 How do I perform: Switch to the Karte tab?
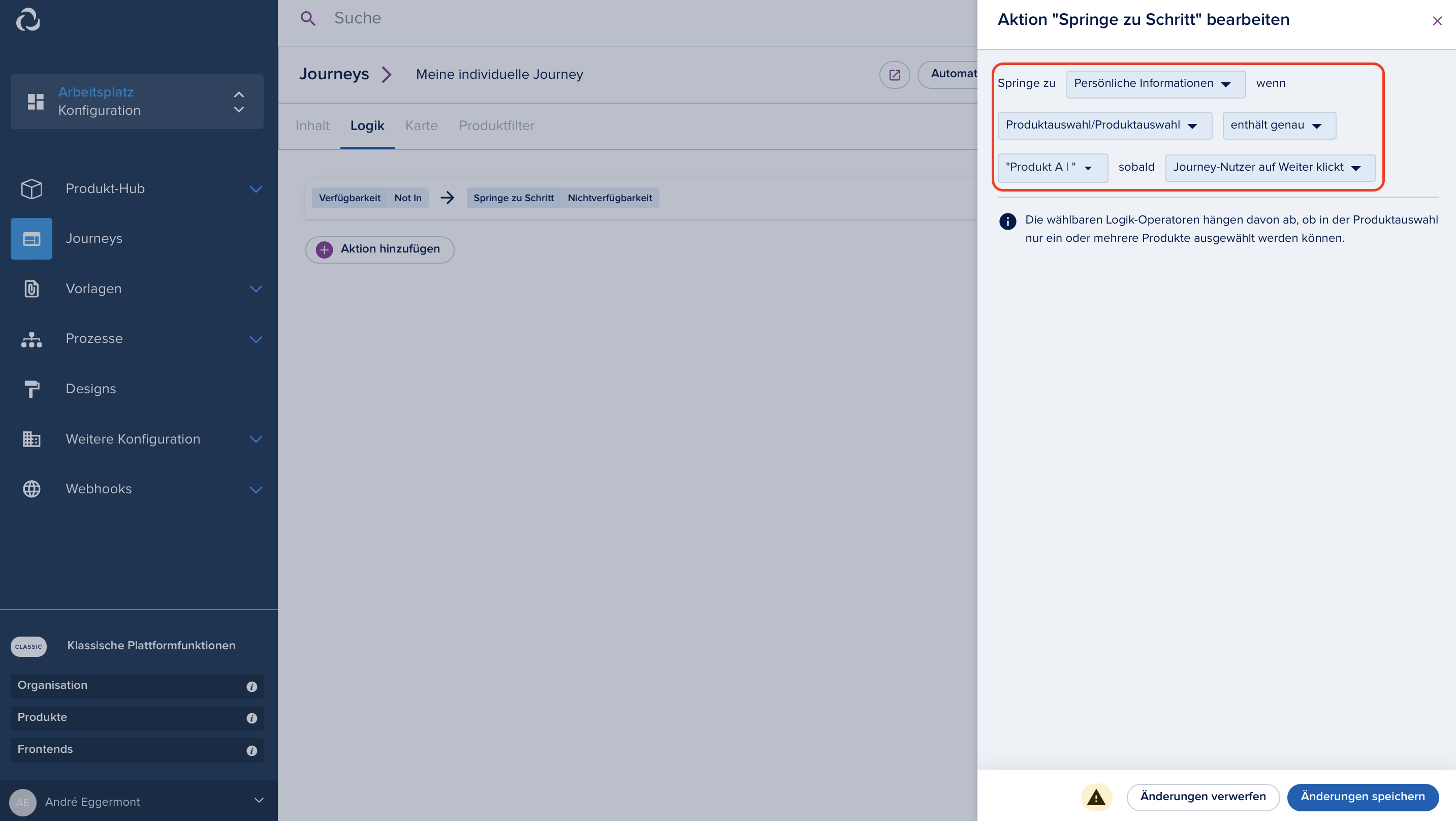point(421,125)
